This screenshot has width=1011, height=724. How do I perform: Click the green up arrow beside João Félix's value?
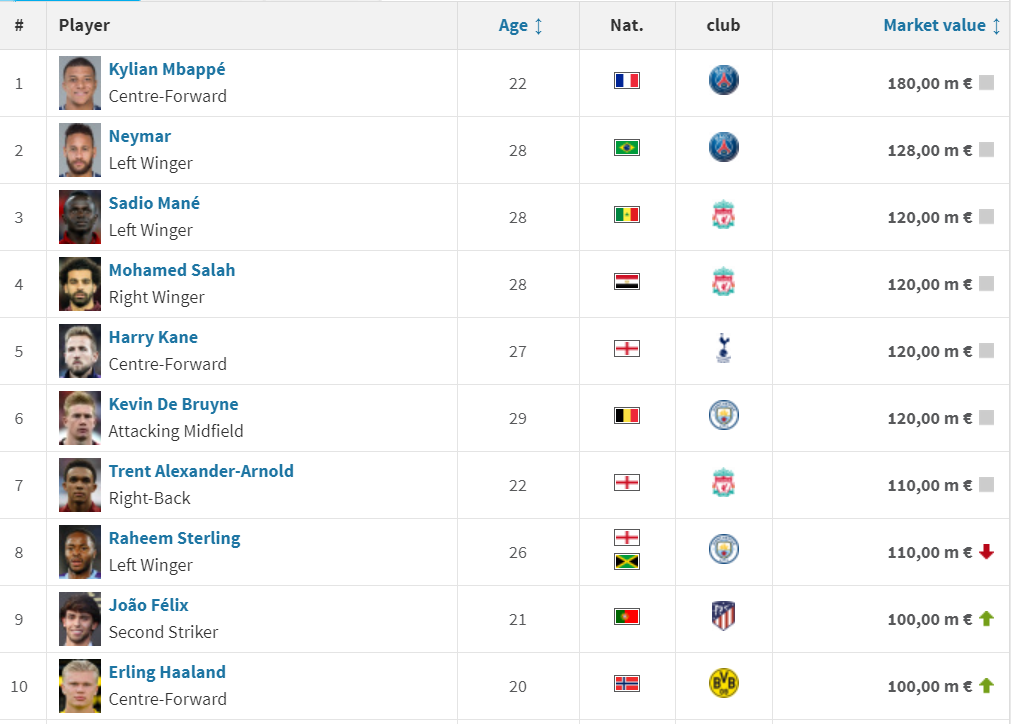(986, 618)
